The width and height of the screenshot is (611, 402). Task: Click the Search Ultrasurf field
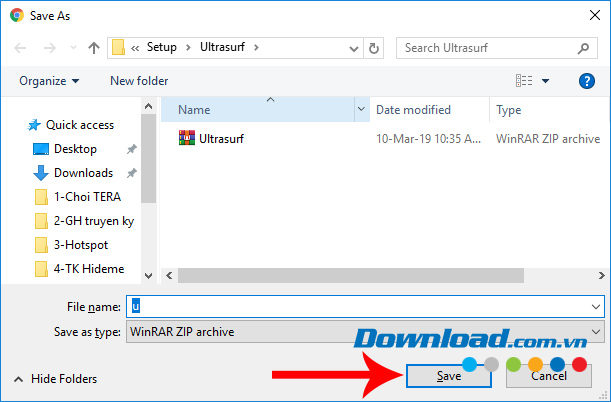pyautogui.click(x=496, y=48)
